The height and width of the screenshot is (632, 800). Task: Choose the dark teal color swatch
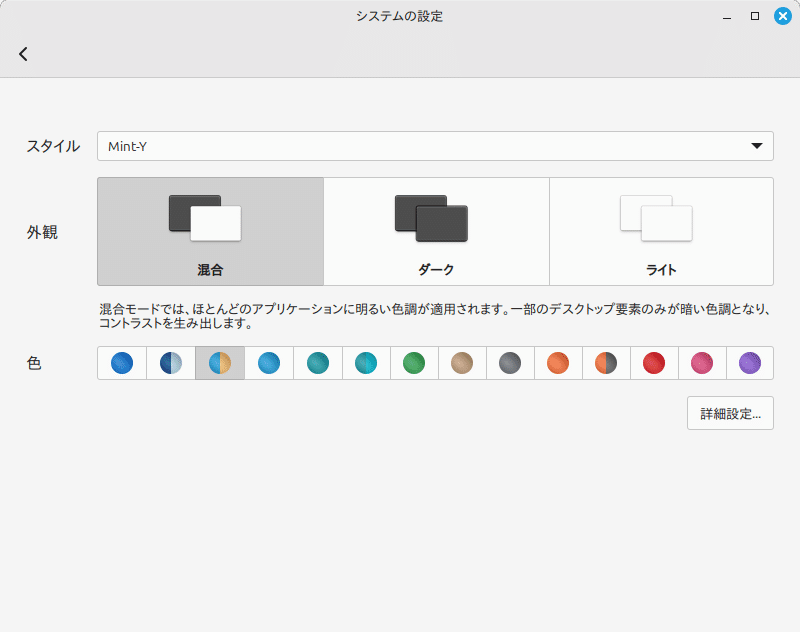(x=318, y=363)
